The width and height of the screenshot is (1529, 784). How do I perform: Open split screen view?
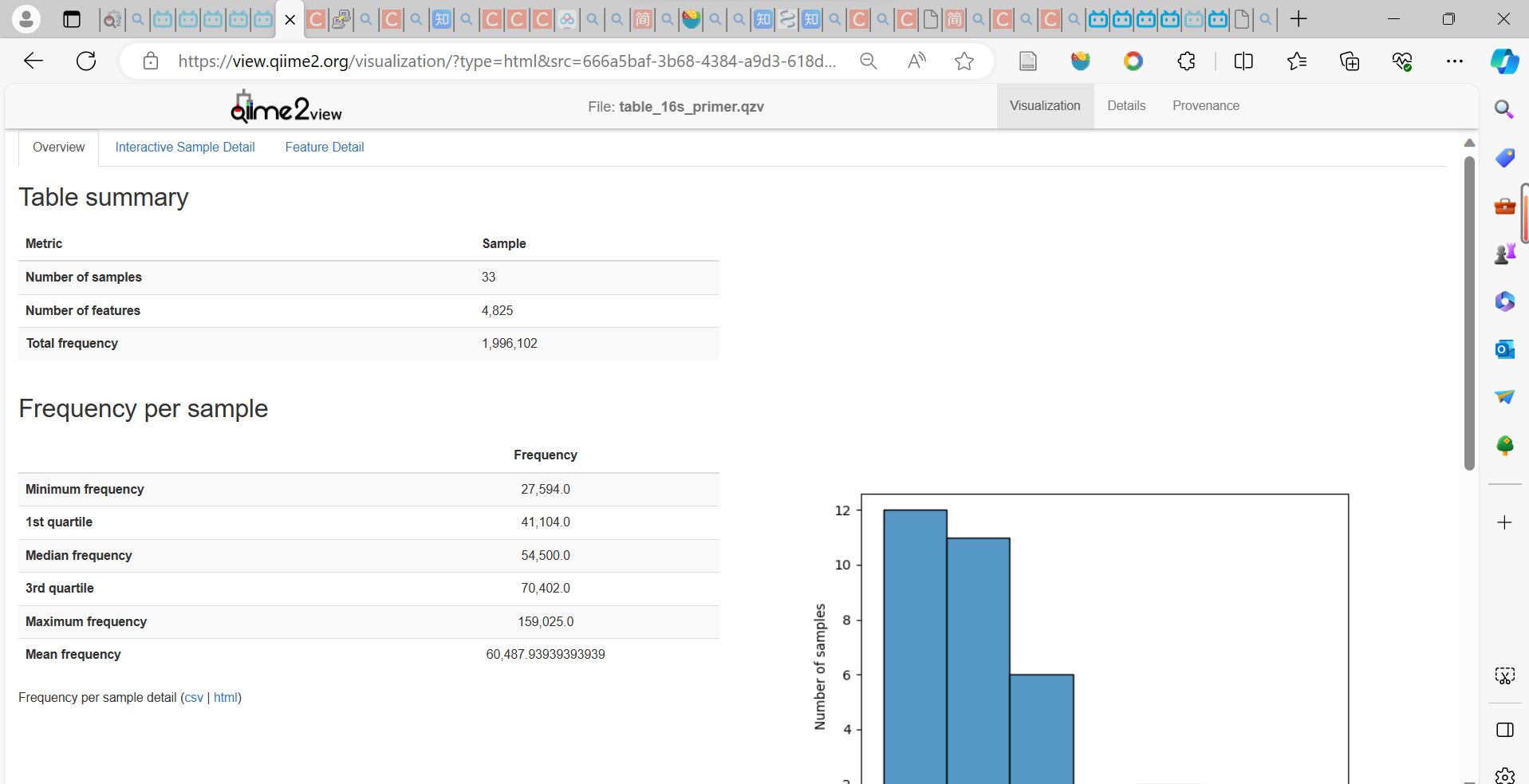point(1243,61)
